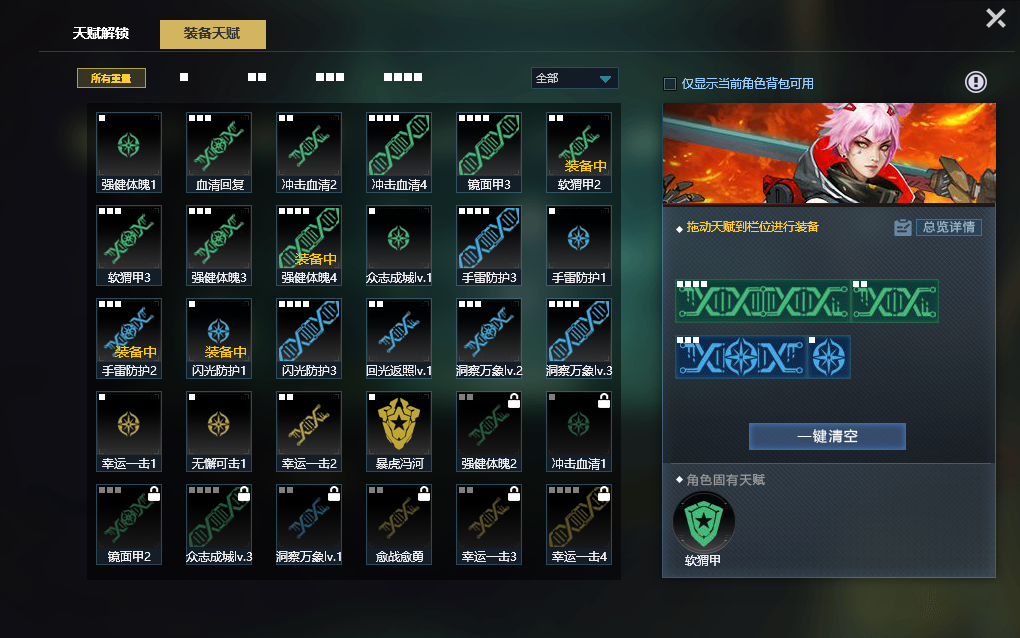Filter by one-square weight talents
1020x638 pixels.
point(184,77)
